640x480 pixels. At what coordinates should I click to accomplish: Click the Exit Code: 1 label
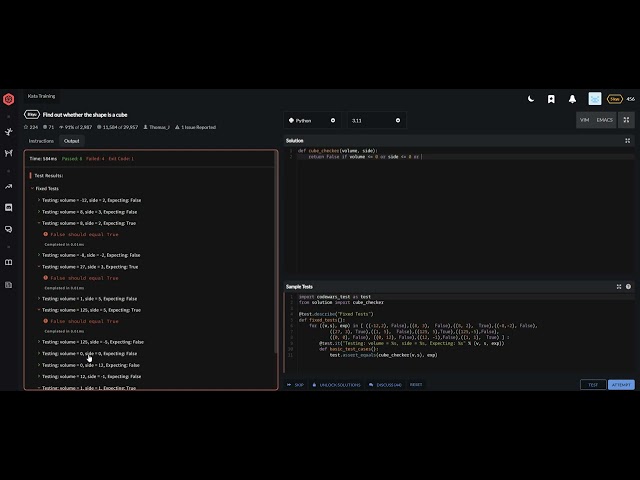pyautogui.click(x=121, y=159)
